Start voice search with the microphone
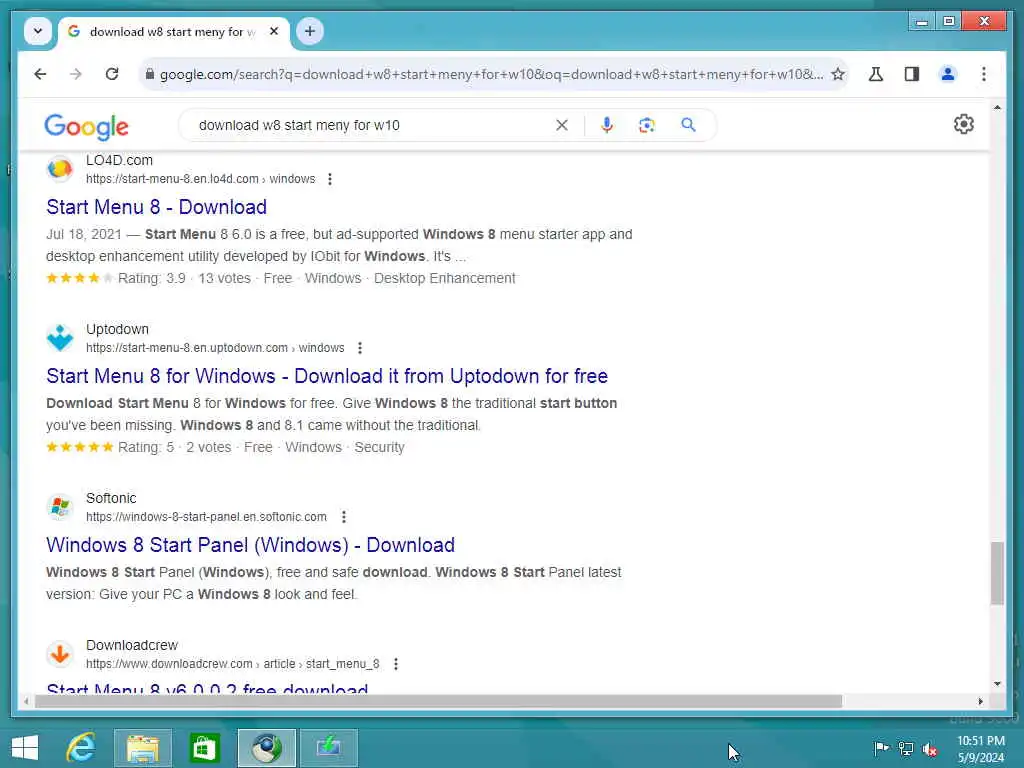Screen dimensions: 1024x768 [x=607, y=125]
